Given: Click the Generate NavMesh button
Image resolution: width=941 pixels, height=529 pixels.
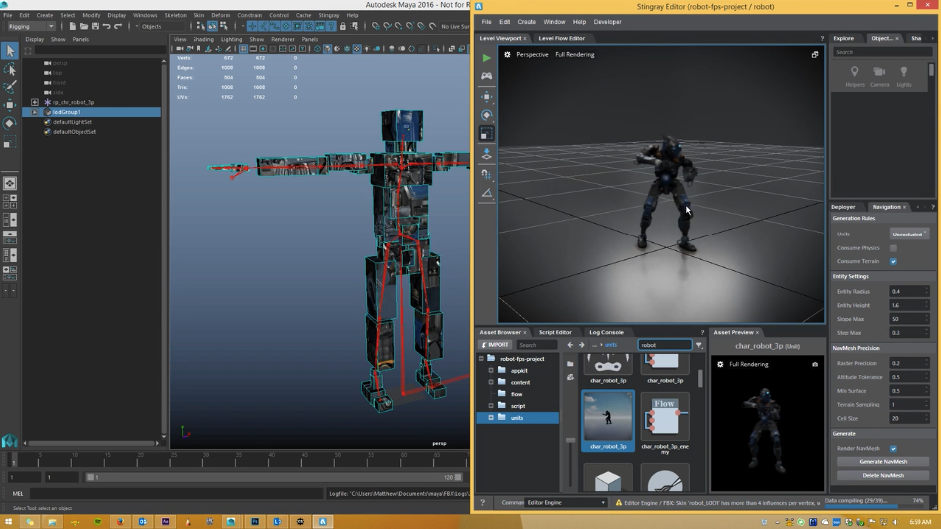Looking at the screenshot, I should click(x=882, y=462).
